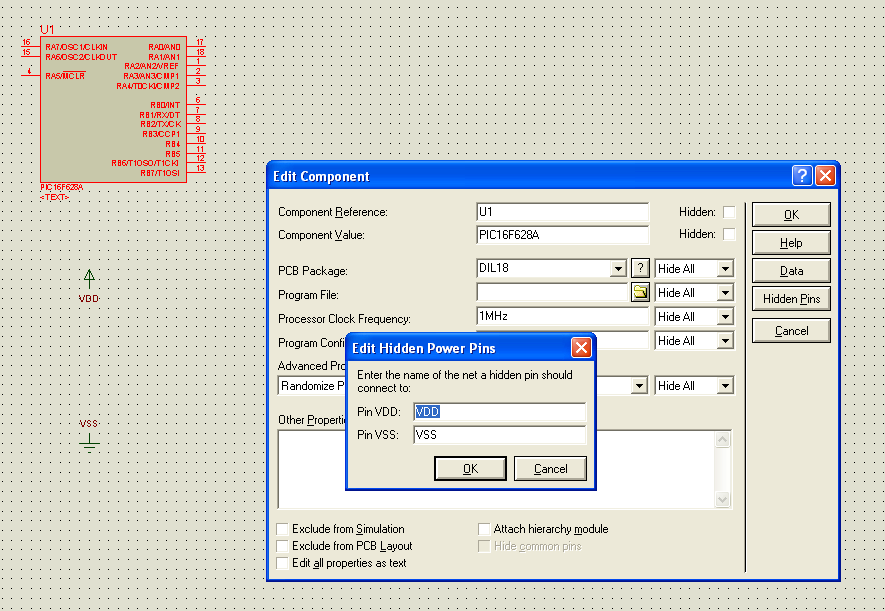The width and height of the screenshot is (885, 611).
Task: Click pin label RA6/OSC2/CLKOUT on the chip
Action: tap(81, 57)
